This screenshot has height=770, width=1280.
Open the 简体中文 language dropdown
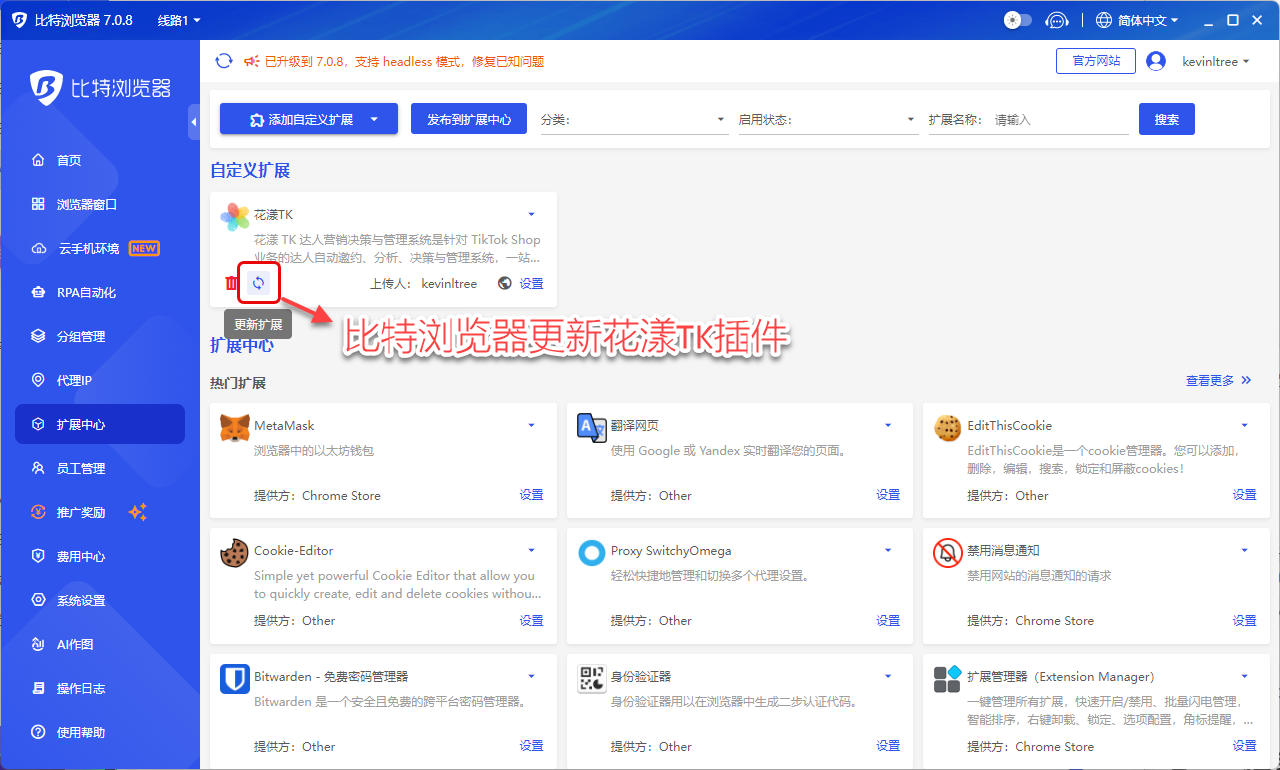point(1137,20)
